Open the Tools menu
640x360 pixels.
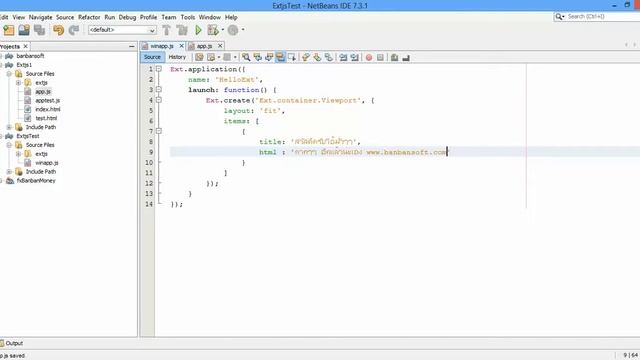(x=188, y=17)
